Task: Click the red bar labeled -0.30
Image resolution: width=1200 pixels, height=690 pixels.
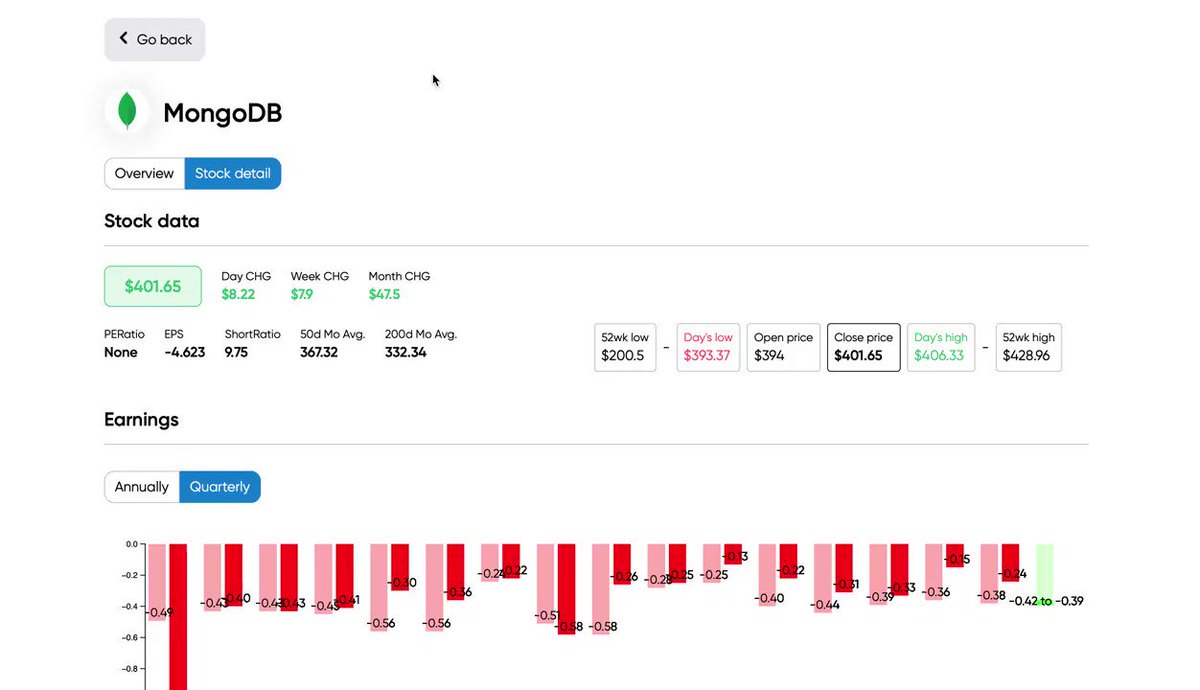Action: 400,567
